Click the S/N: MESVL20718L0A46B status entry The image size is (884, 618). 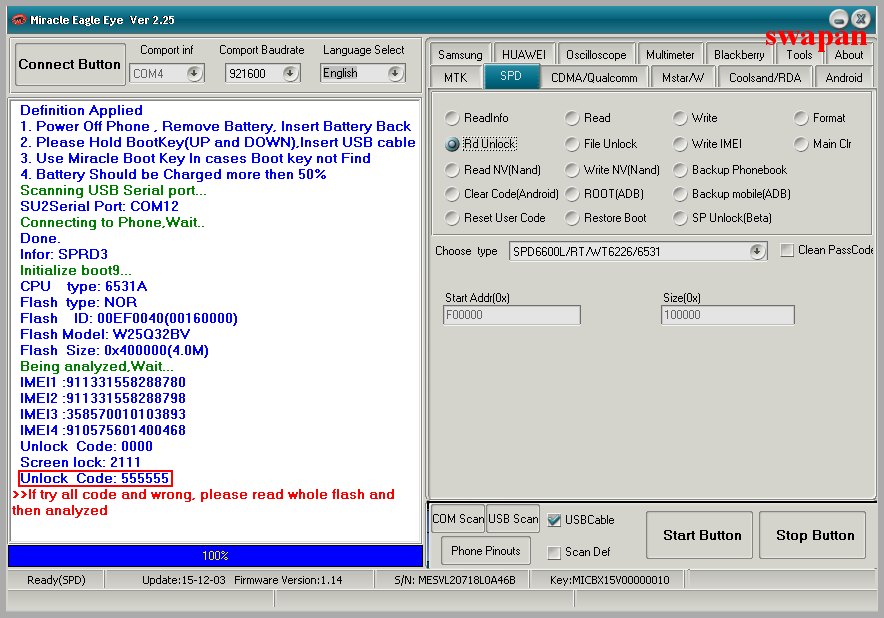click(454, 580)
